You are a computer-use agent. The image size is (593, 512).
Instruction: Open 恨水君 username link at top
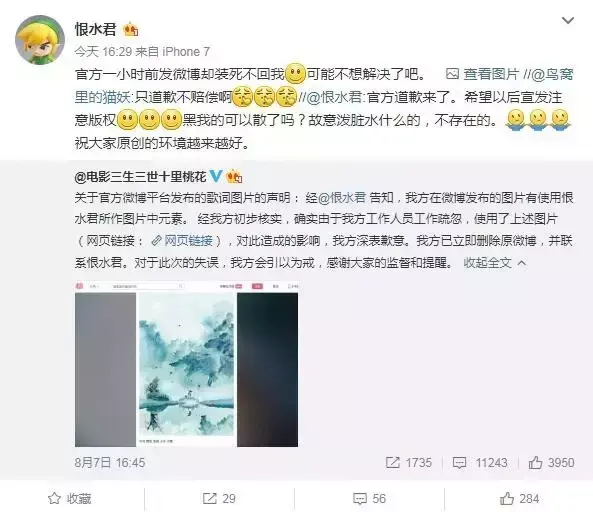(x=95, y=29)
